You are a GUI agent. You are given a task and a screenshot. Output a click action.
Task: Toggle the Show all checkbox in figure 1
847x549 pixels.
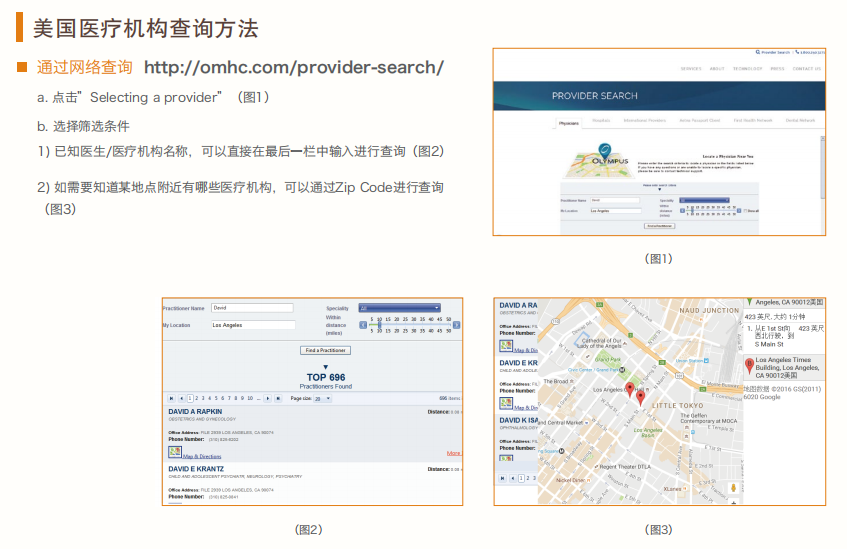pyautogui.click(x=745, y=210)
